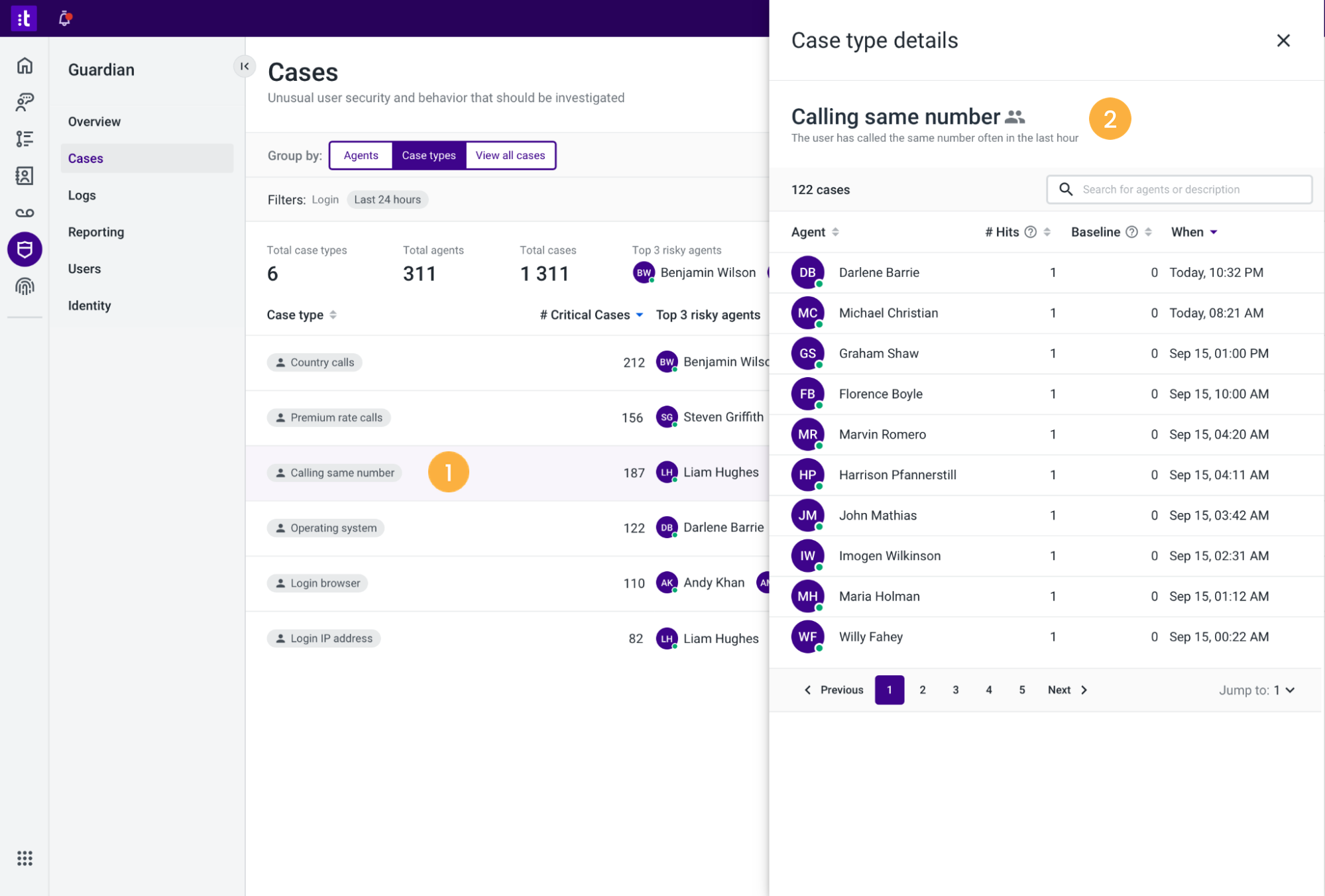The width and height of the screenshot is (1325, 896).
Task: Open Identity in Guardian menu
Action: 89,306
